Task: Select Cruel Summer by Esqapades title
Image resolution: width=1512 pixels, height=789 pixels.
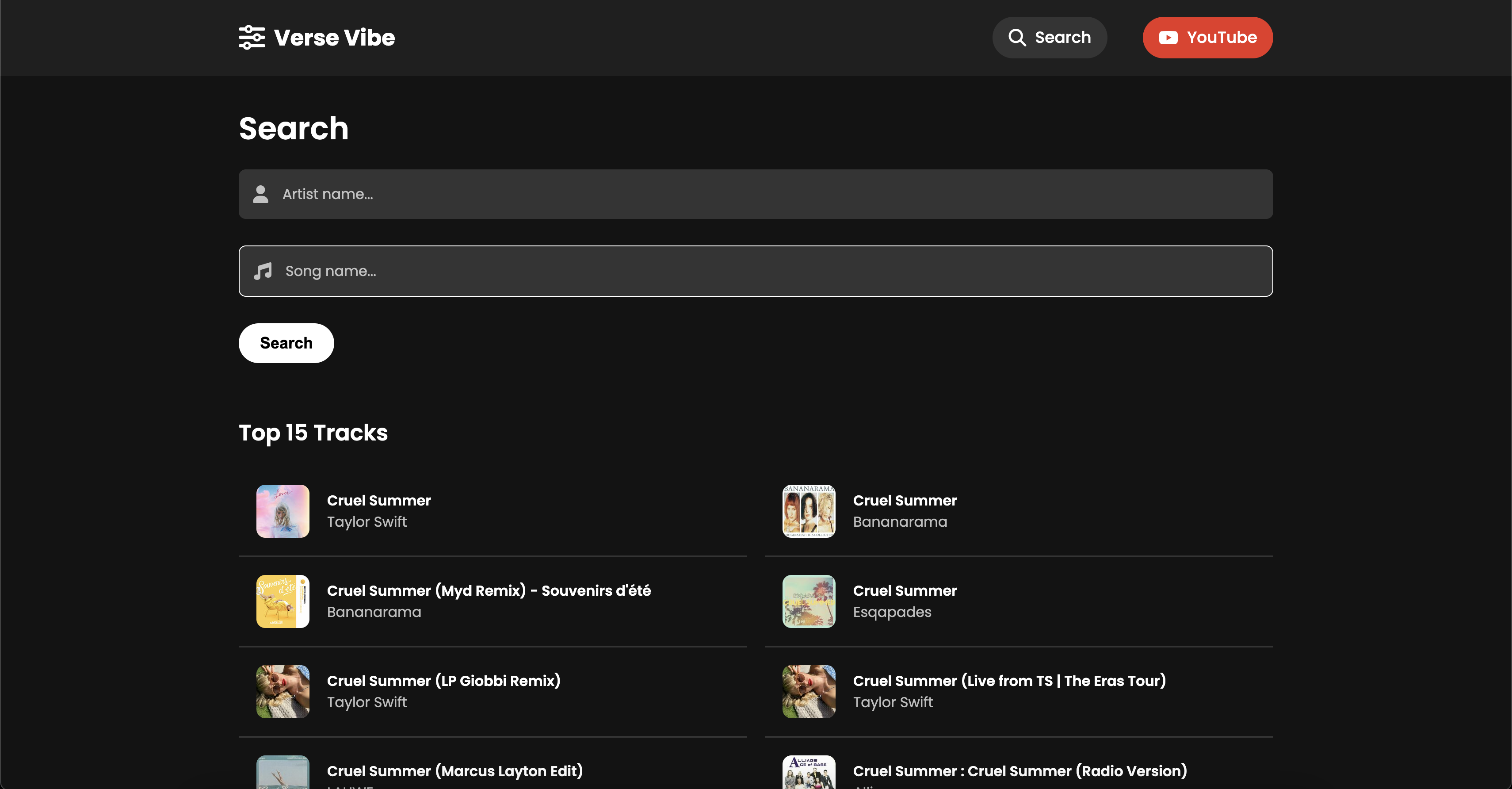Action: pyautogui.click(x=905, y=591)
